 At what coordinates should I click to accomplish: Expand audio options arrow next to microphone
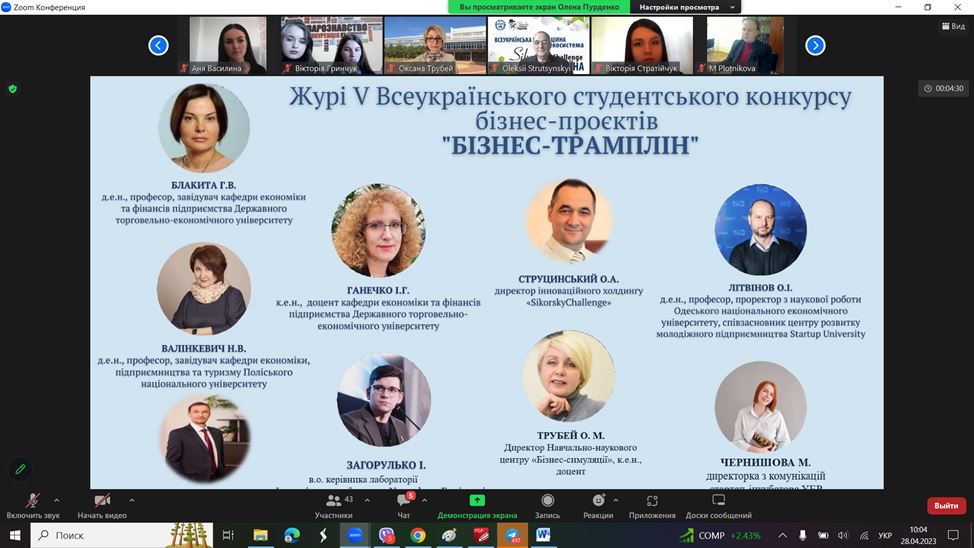coord(56,500)
